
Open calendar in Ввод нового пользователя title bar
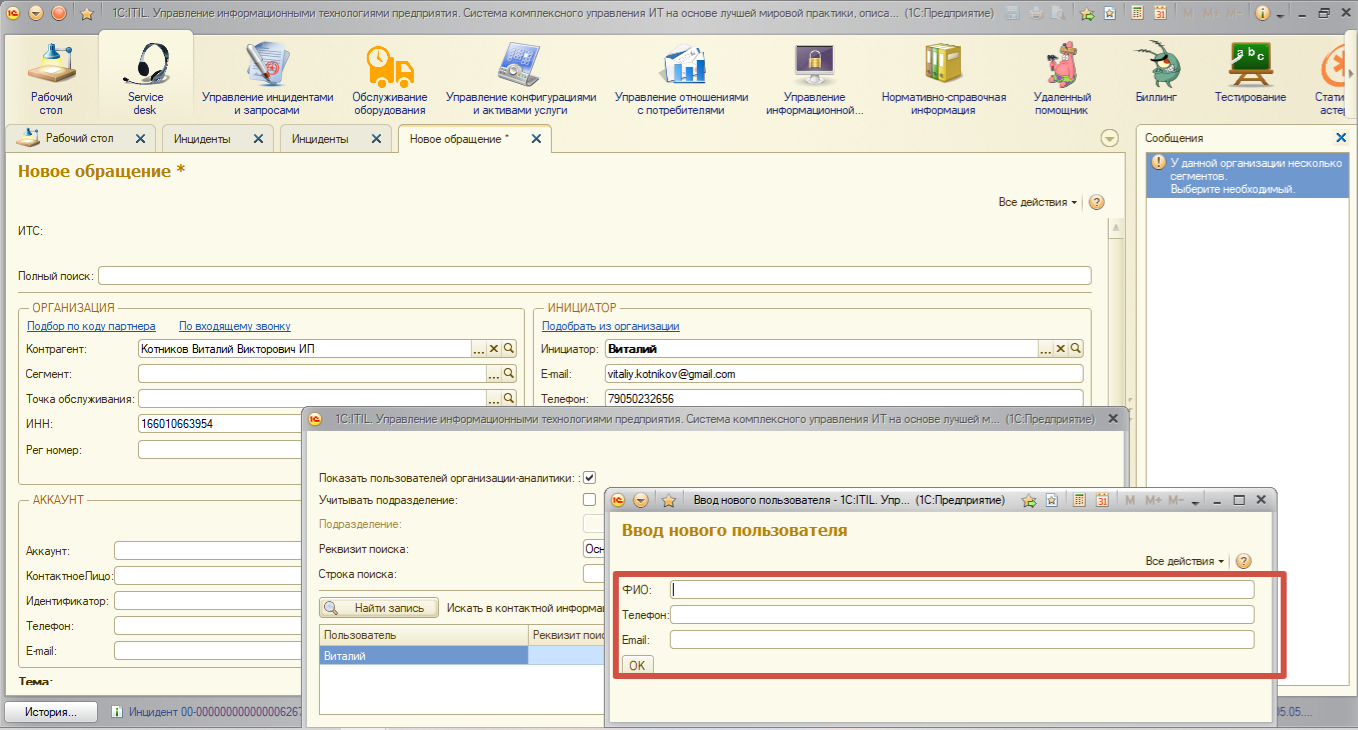[1103, 500]
